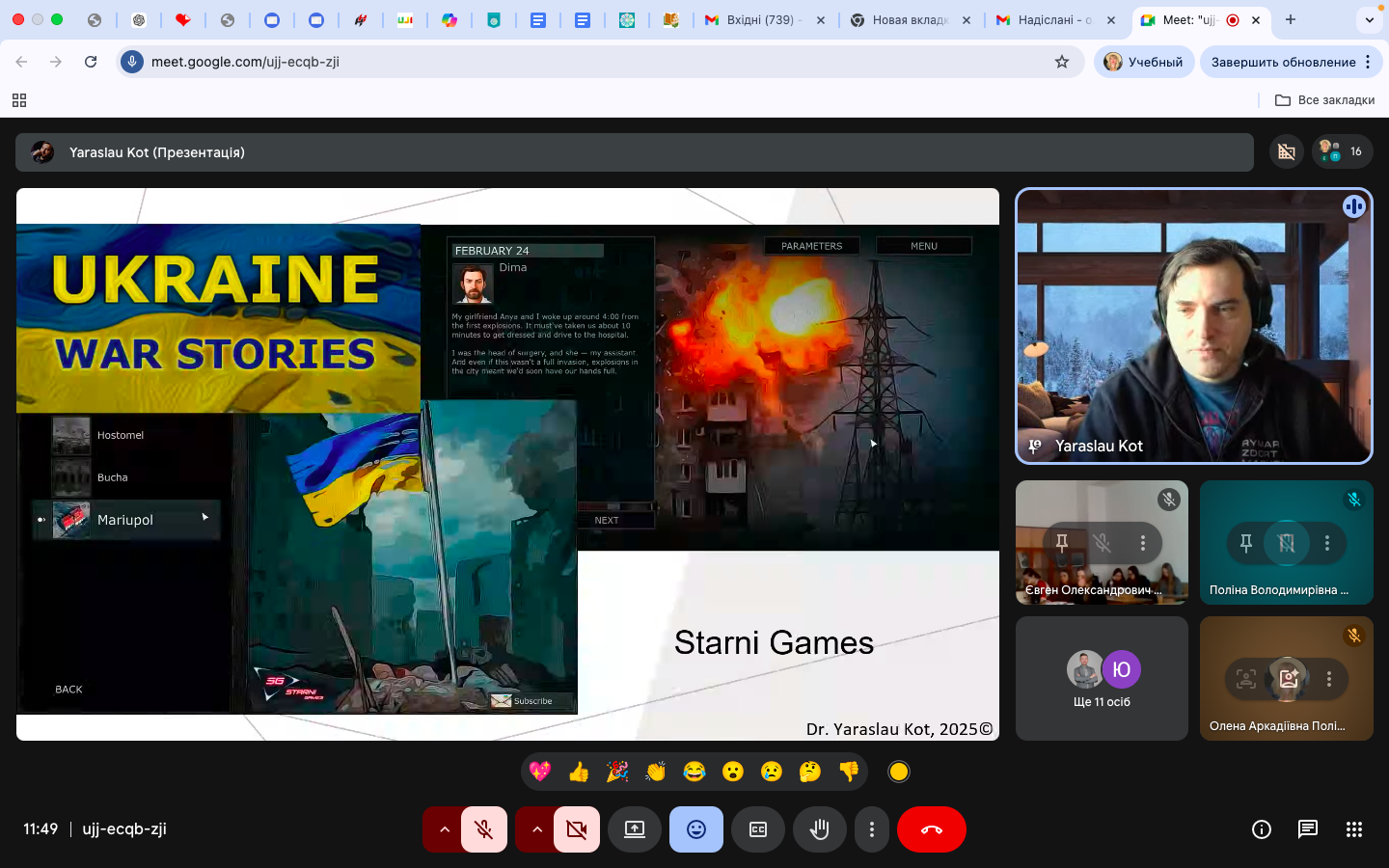Switch to the Надіслані Gmail tab
Screen dimensions: 1389x868
[x=1051, y=19]
